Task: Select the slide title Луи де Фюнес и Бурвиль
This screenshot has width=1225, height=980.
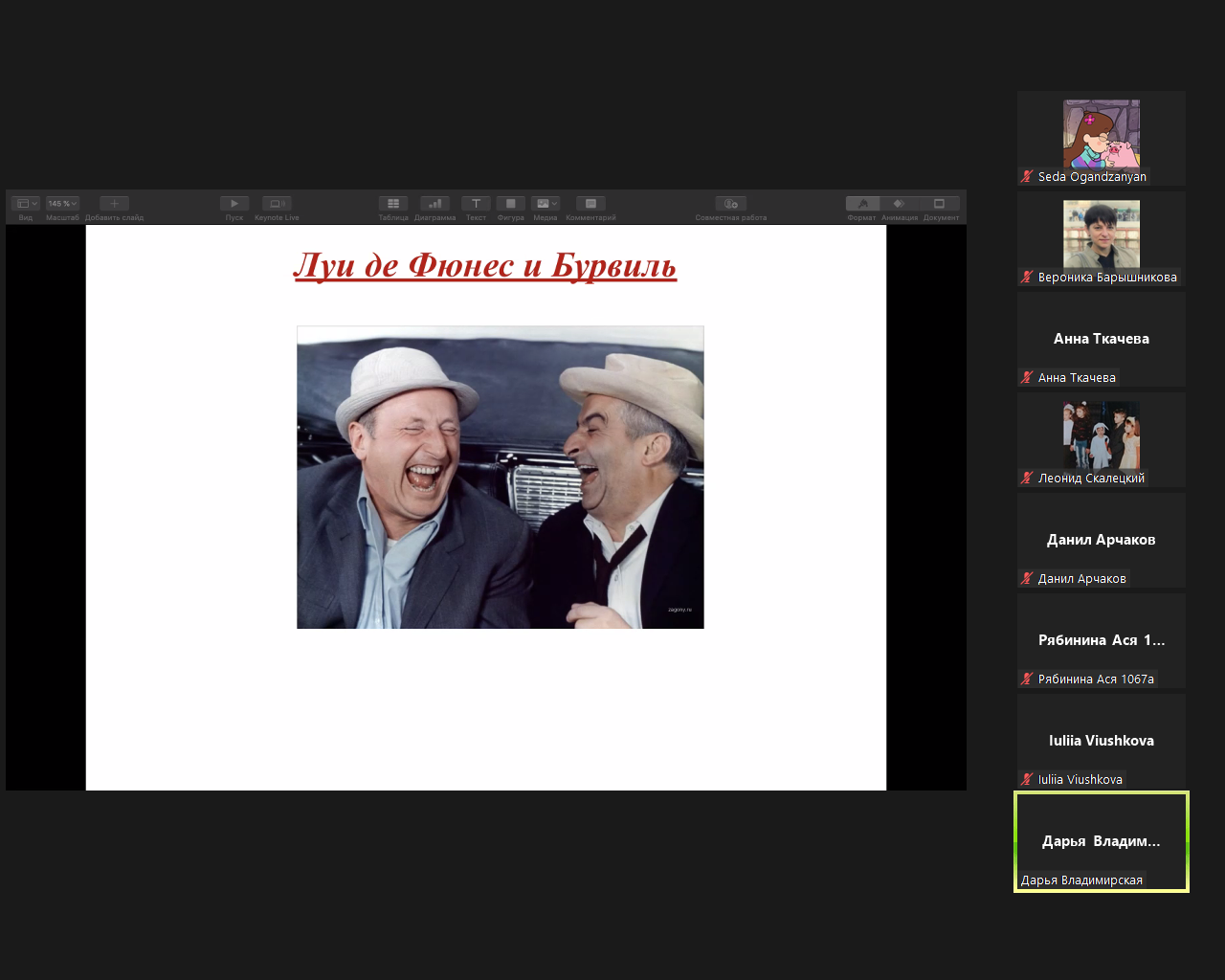Action: [x=485, y=265]
